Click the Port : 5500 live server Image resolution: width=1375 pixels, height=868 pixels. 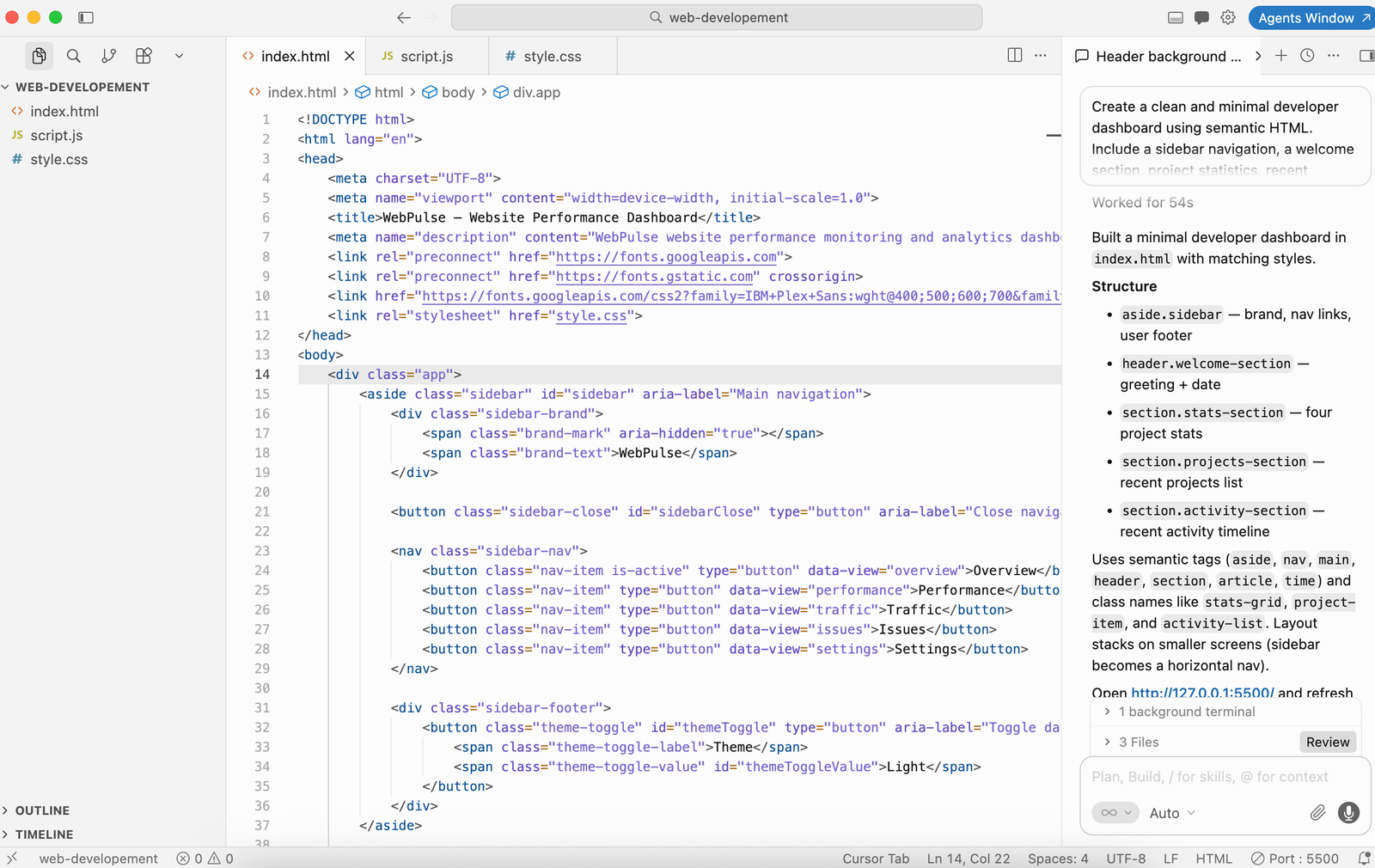point(1295,859)
